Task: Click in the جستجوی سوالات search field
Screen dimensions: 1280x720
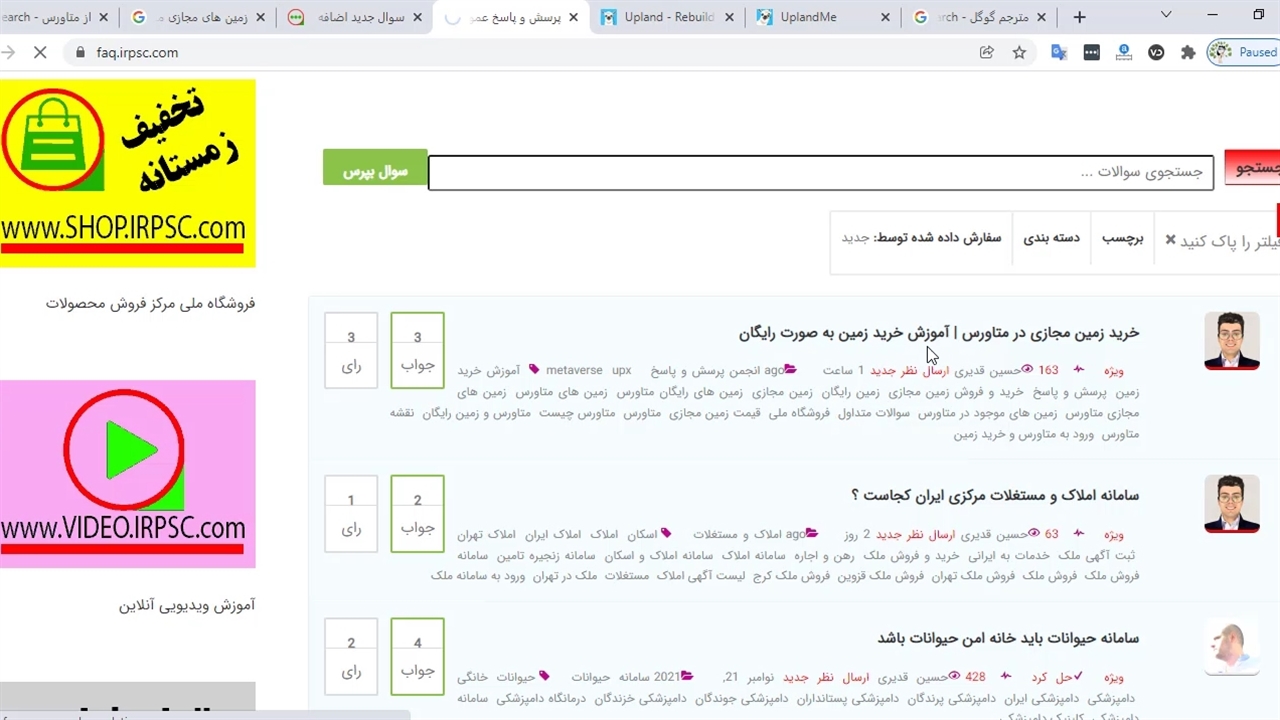Action: pos(820,172)
